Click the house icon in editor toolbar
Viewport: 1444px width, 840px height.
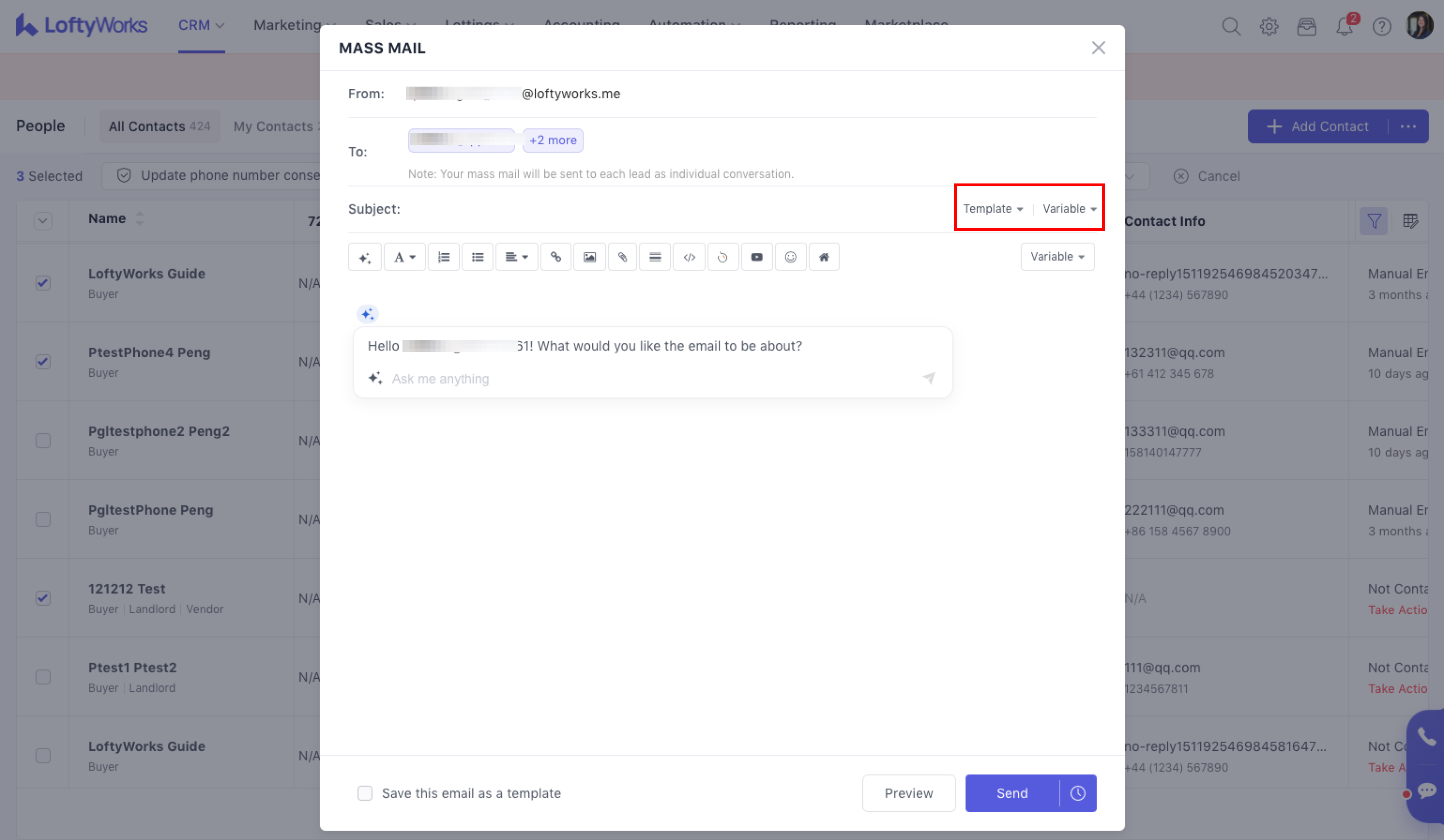click(824, 257)
